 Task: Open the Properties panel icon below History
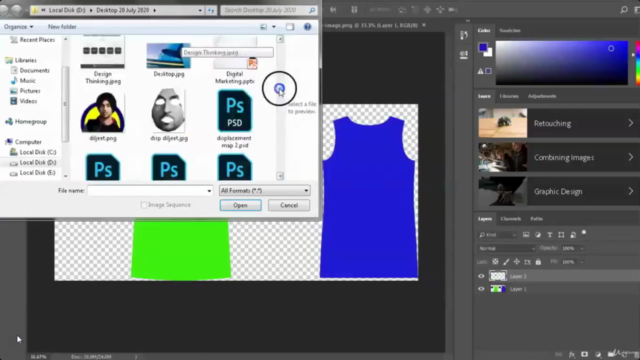tap(464, 55)
